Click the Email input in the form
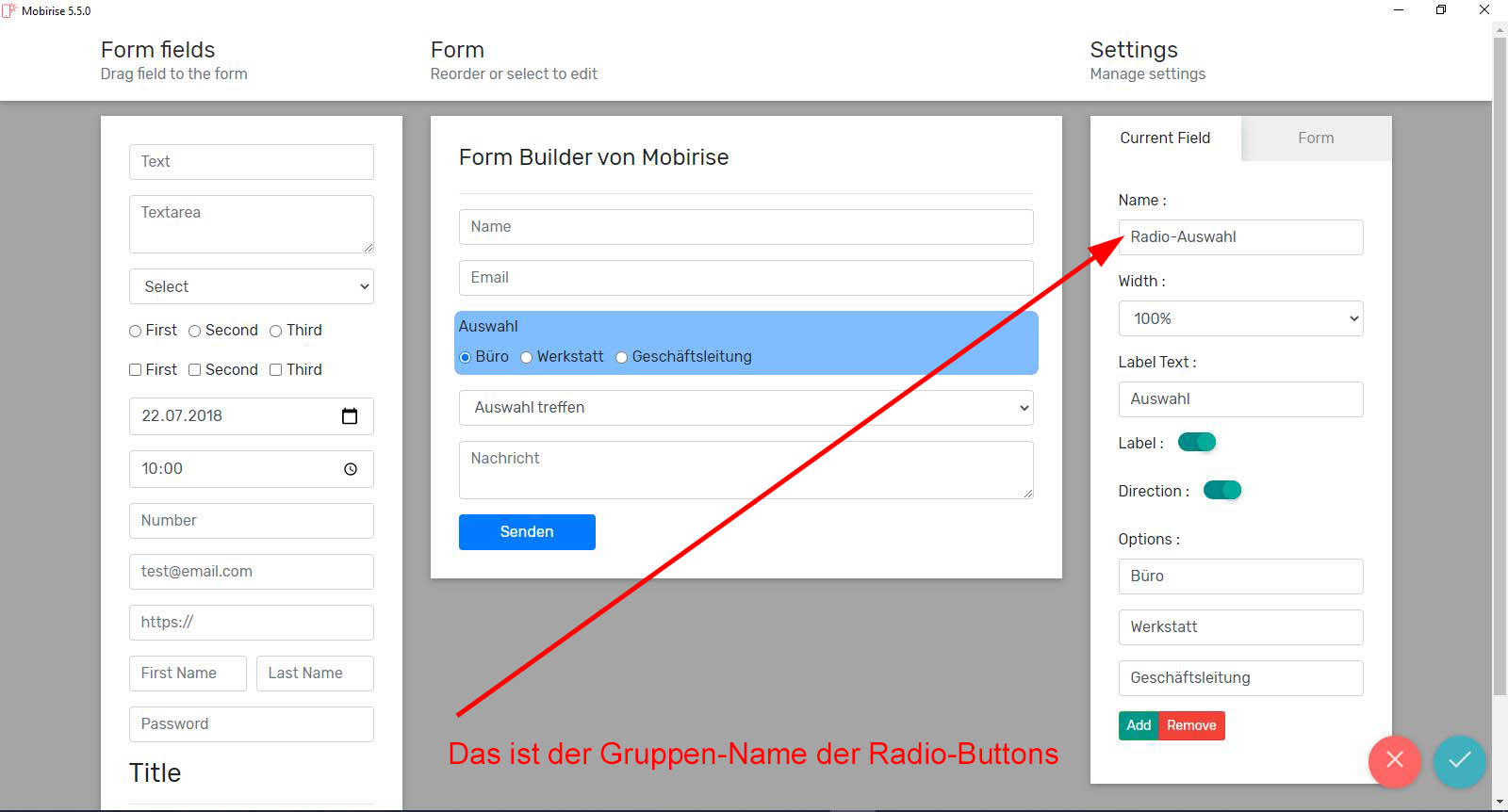The height and width of the screenshot is (812, 1508). click(x=746, y=278)
